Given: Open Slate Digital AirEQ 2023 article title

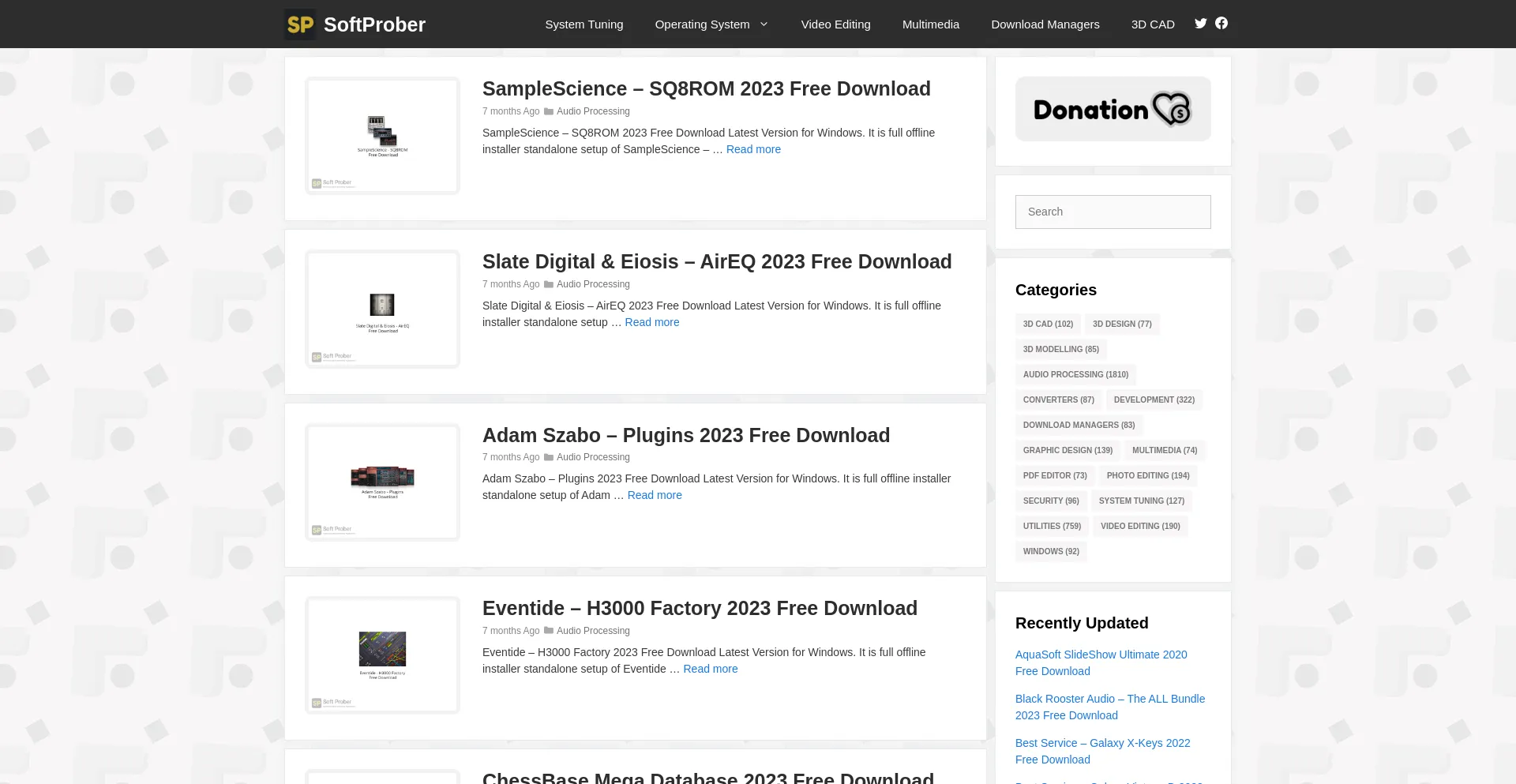Looking at the screenshot, I should [717, 261].
